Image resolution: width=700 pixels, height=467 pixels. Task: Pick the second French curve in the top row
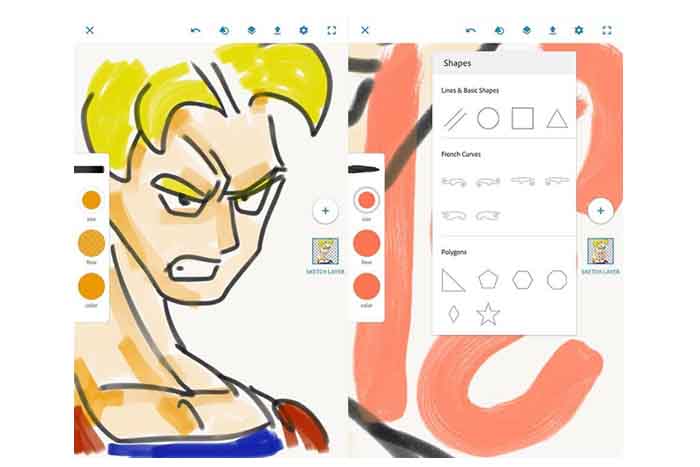(x=488, y=182)
